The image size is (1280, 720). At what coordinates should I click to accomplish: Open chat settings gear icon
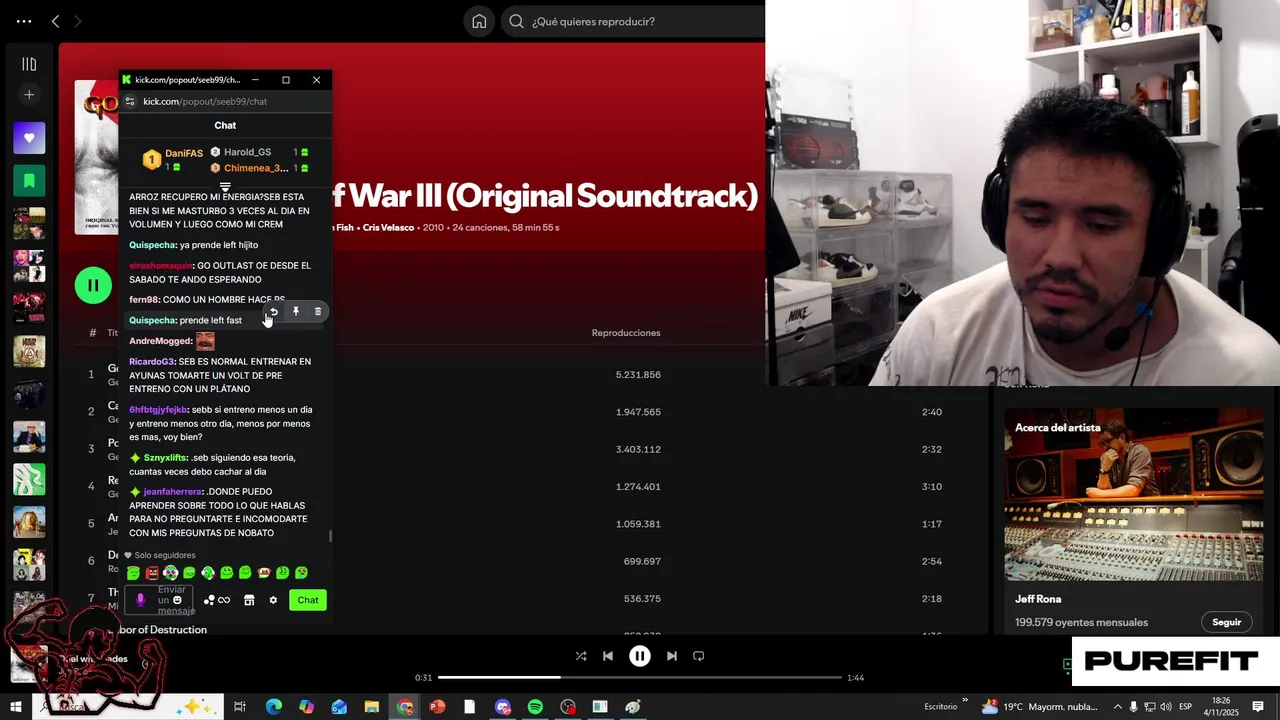coord(273,600)
